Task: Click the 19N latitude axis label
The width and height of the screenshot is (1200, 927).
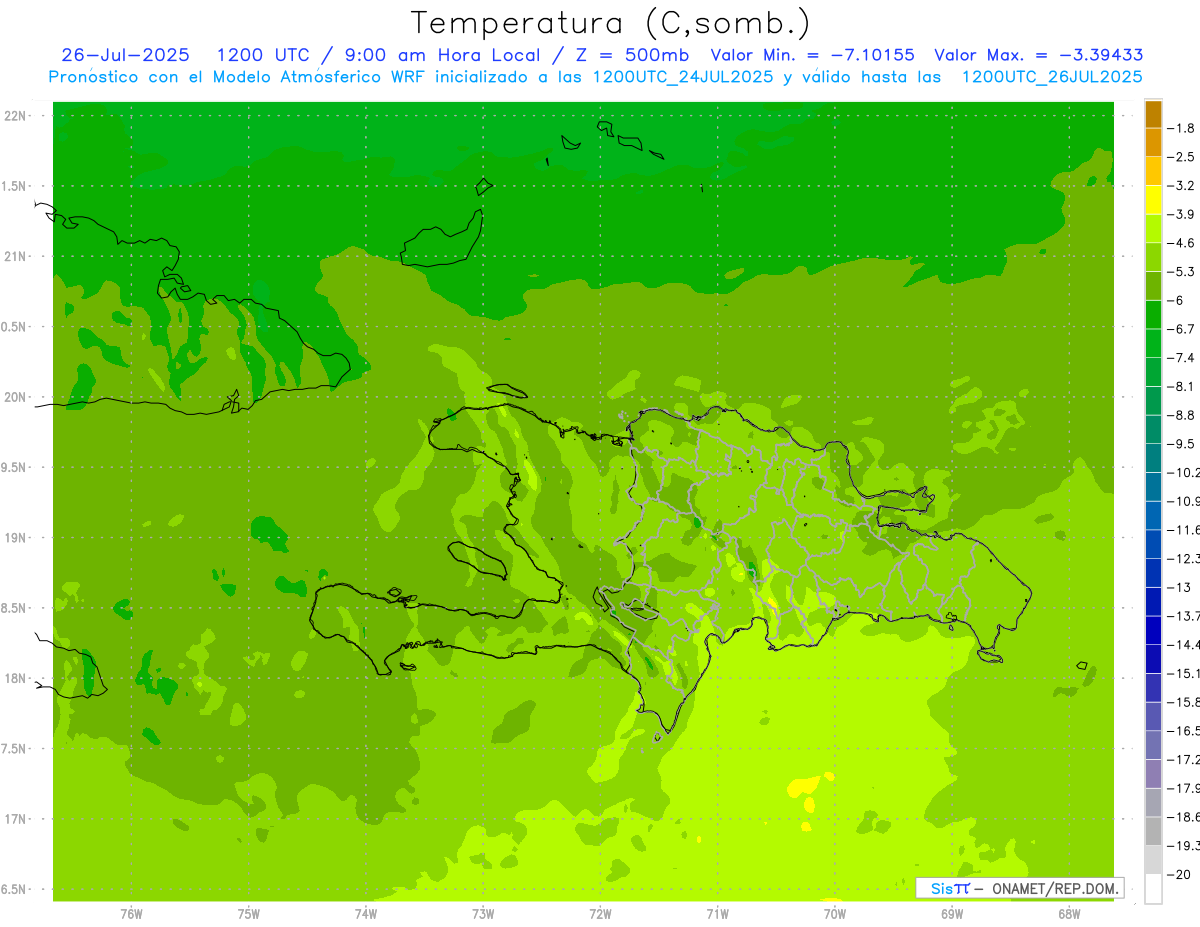Action: pos(16,538)
